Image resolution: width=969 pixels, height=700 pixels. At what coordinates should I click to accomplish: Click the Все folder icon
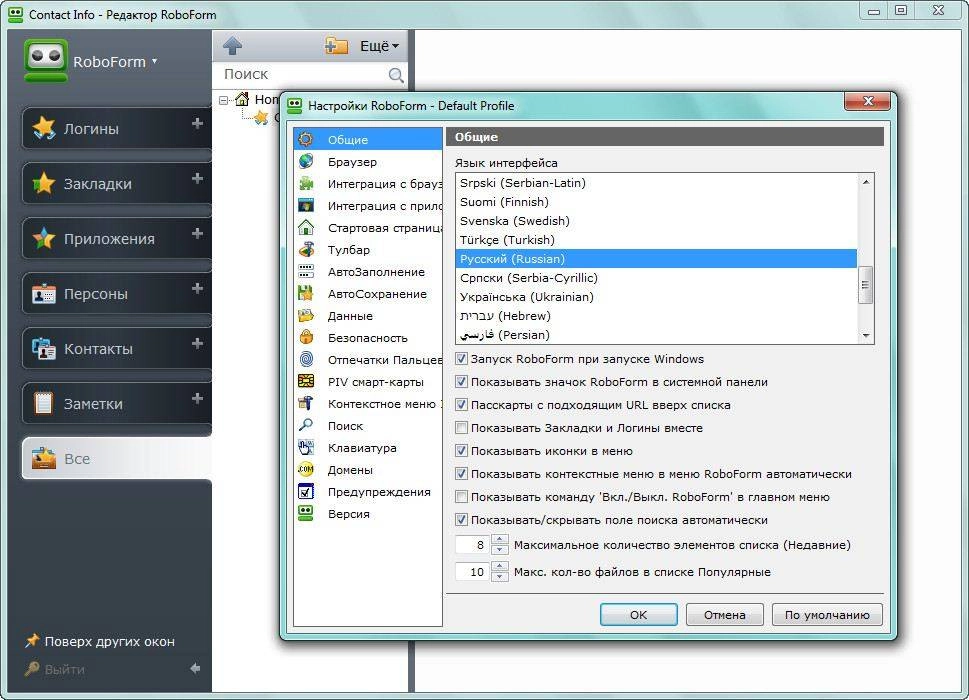coord(44,458)
